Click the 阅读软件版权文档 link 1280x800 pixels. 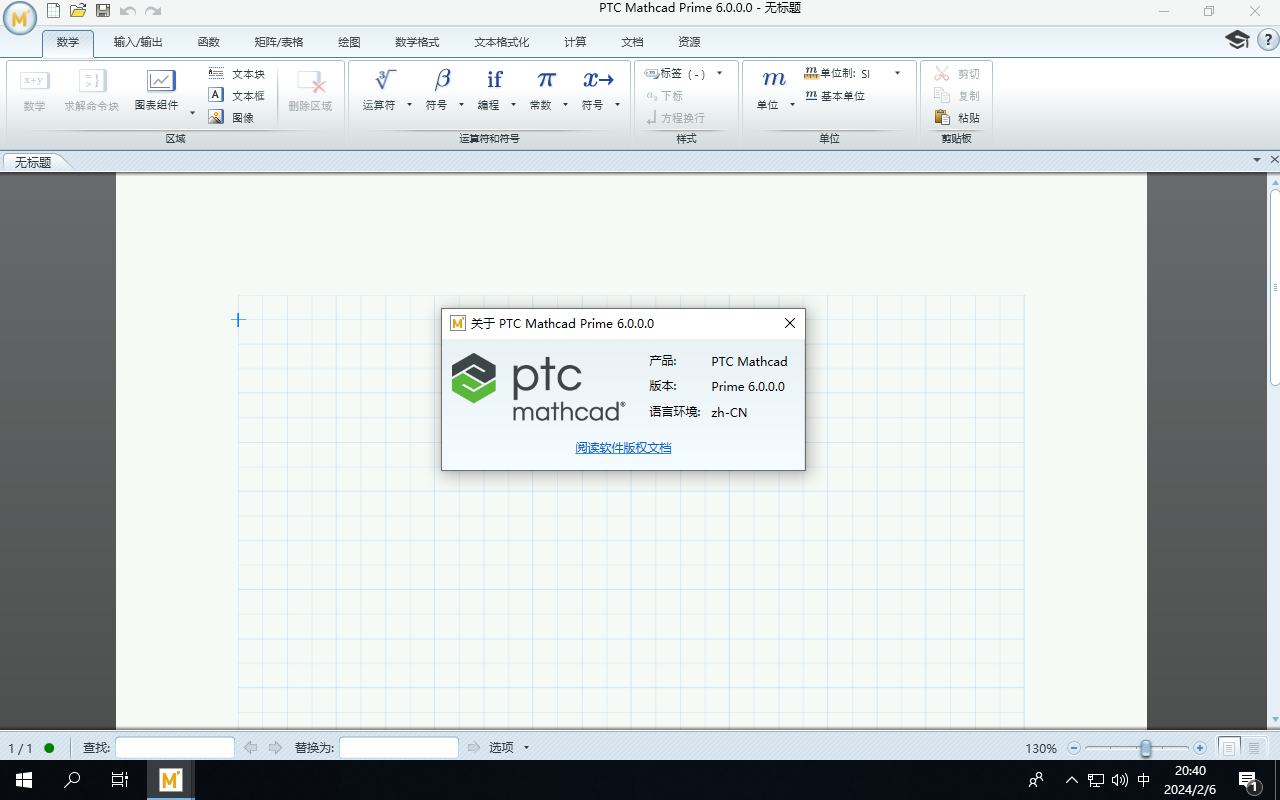click(x=622, y=447)
